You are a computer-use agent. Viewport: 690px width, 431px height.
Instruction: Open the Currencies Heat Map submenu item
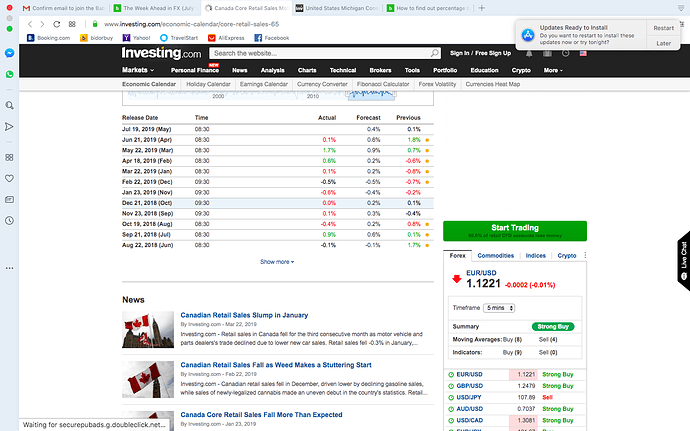coord(492,84)
